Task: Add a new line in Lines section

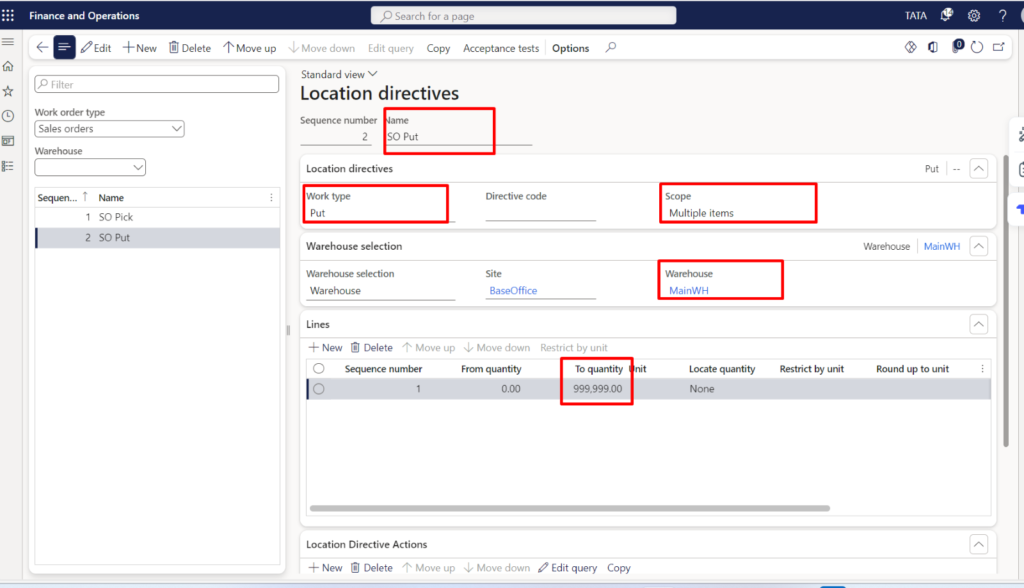Action: (x=325, y=348)
